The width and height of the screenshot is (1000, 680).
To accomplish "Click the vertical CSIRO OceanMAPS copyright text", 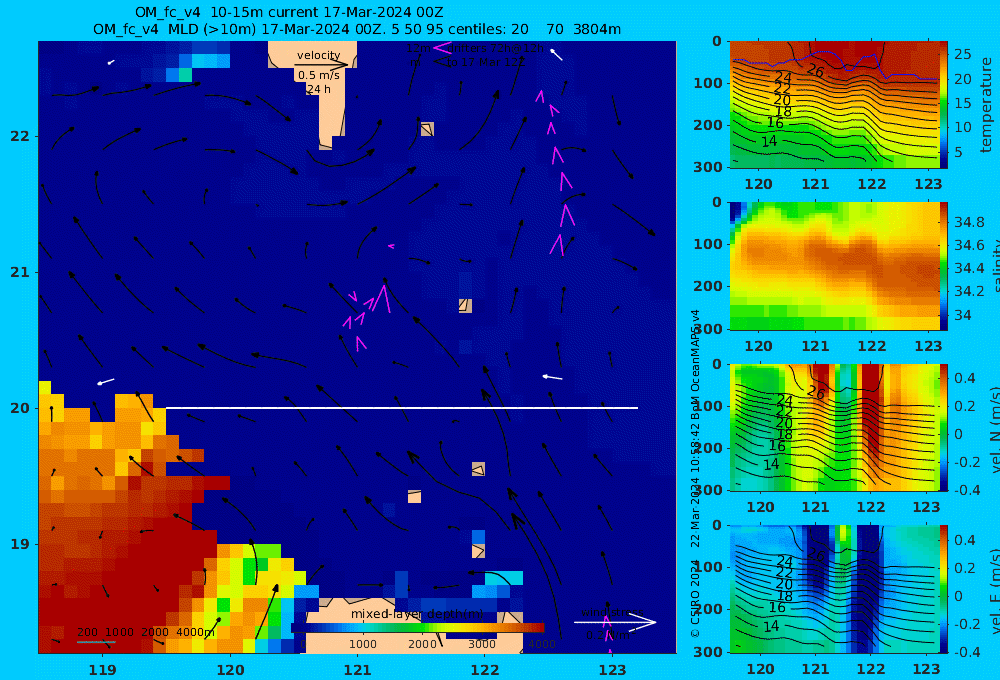I will 695,473.
